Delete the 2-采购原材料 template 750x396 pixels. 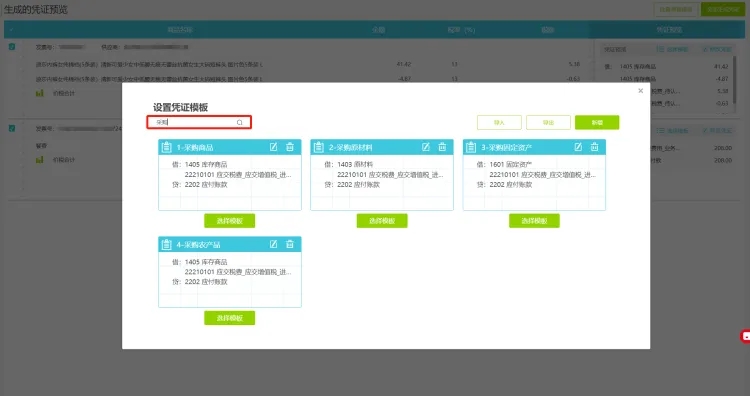tap(442, 147)
